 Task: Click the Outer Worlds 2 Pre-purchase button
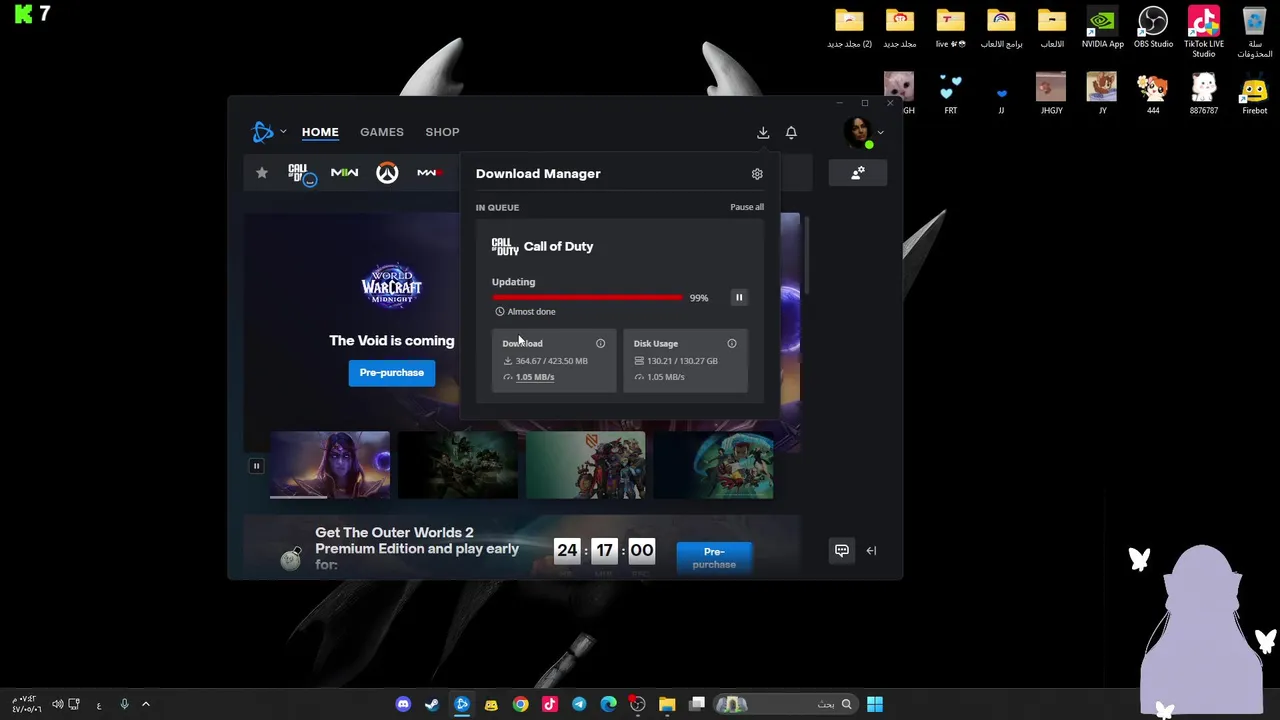714,557
